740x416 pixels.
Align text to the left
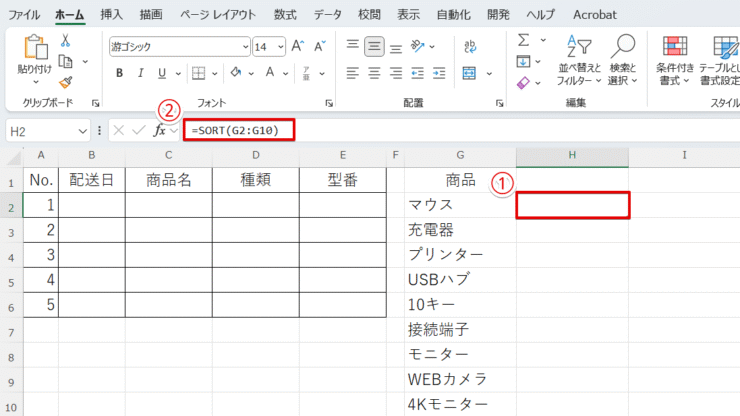tap(352, 73)
